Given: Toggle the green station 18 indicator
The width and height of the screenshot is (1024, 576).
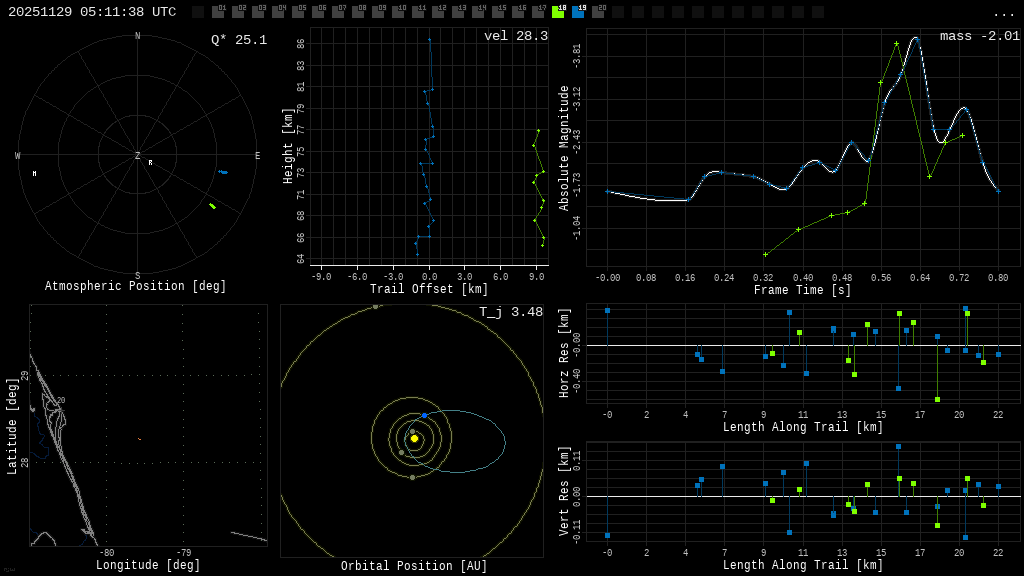Looking at the screenshot, I should point(558,12).
